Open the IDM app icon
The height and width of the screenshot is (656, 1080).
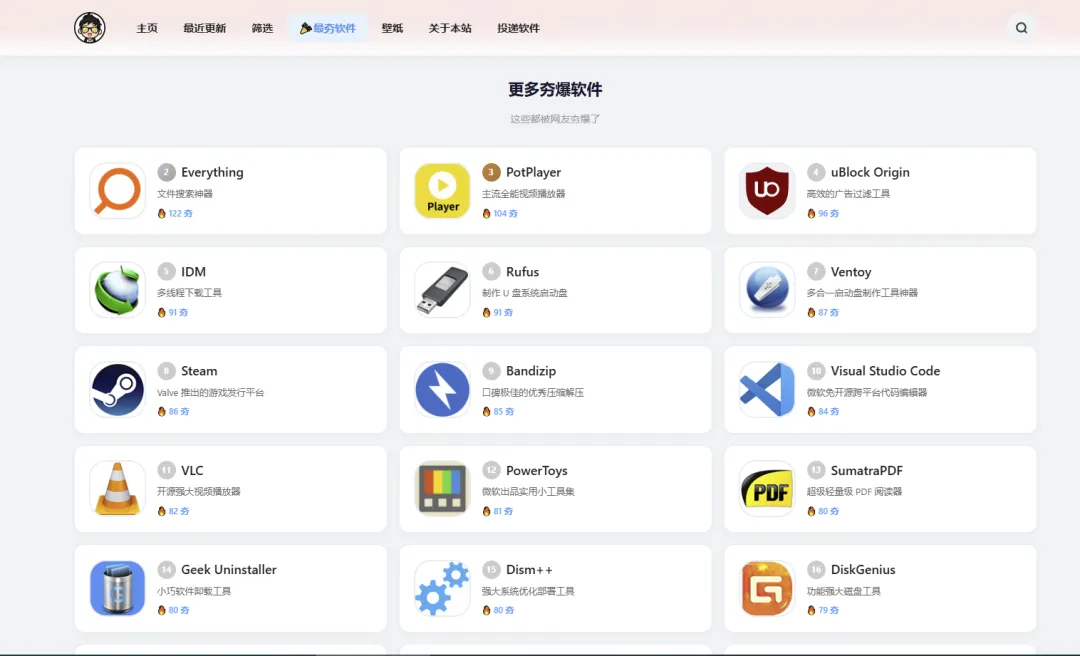tap(117, 289)
